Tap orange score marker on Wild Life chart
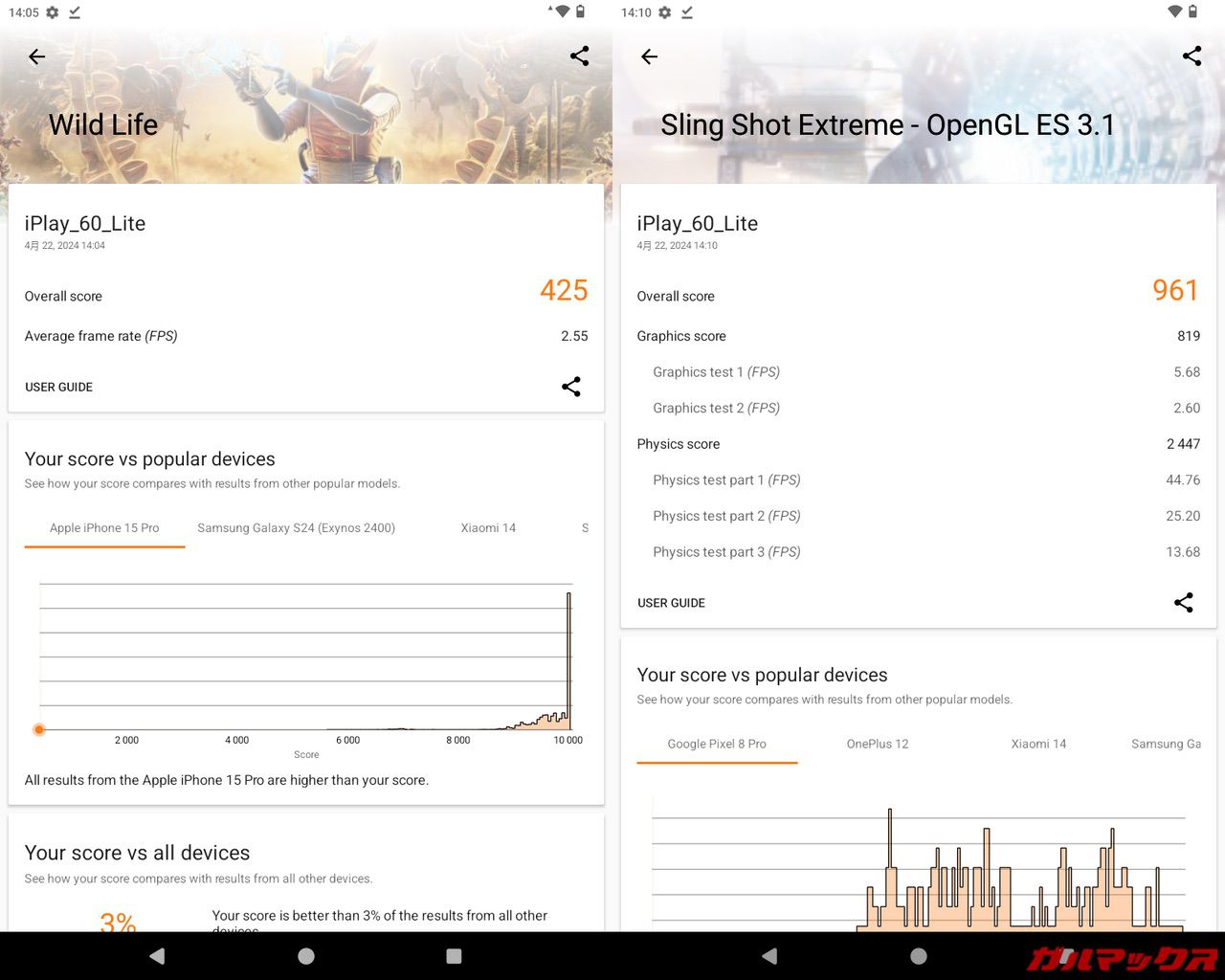1225x980 pixels. 39,729
